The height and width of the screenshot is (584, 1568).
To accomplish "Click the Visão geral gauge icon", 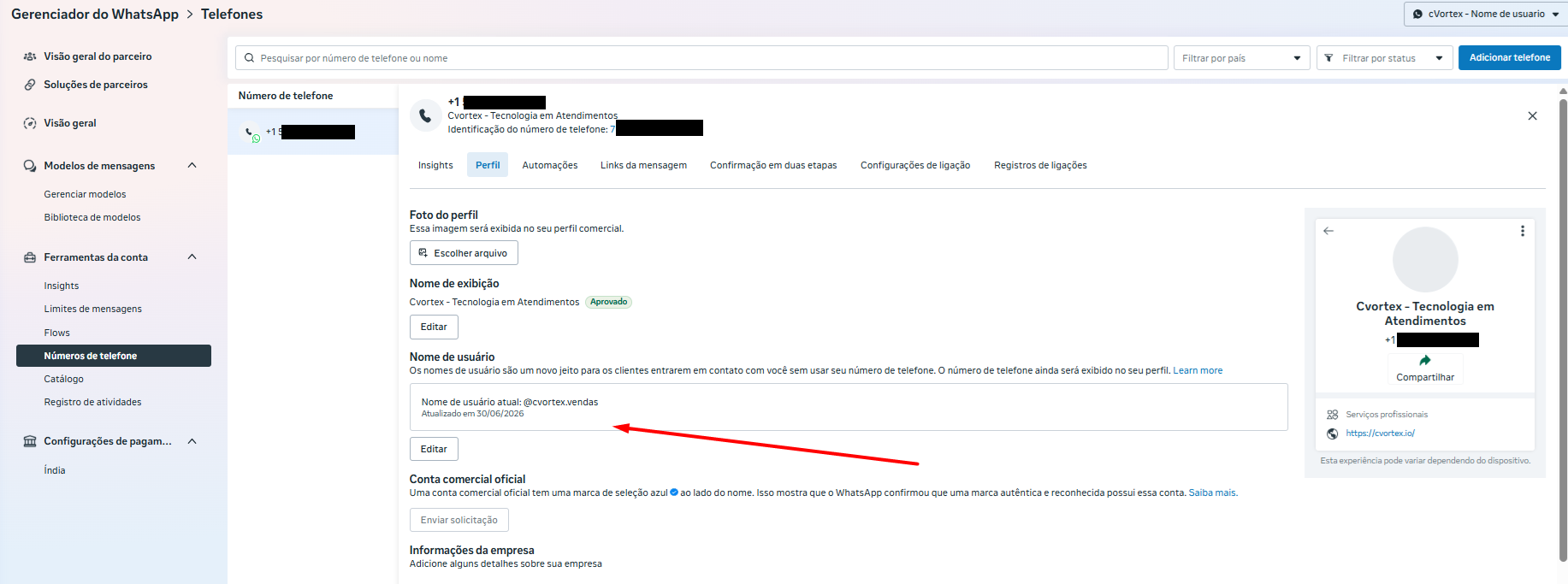I will coord(30,123).
